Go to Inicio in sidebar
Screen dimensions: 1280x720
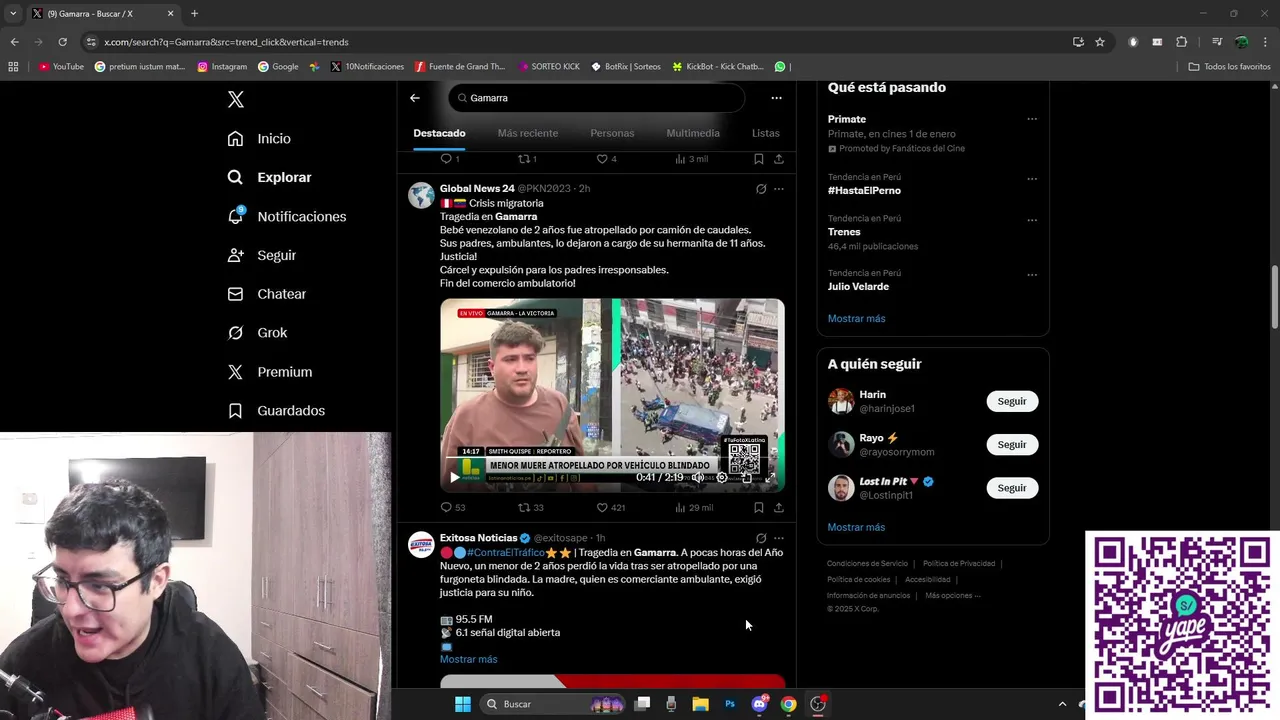point(259,139)
